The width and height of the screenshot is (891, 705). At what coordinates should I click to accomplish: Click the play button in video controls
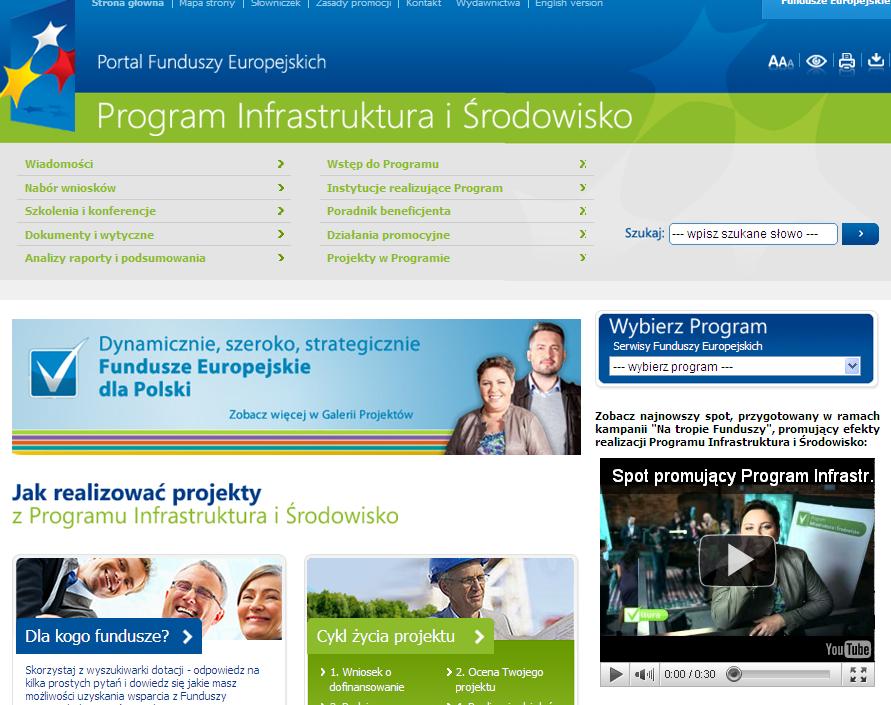click(x=615, y=674)
